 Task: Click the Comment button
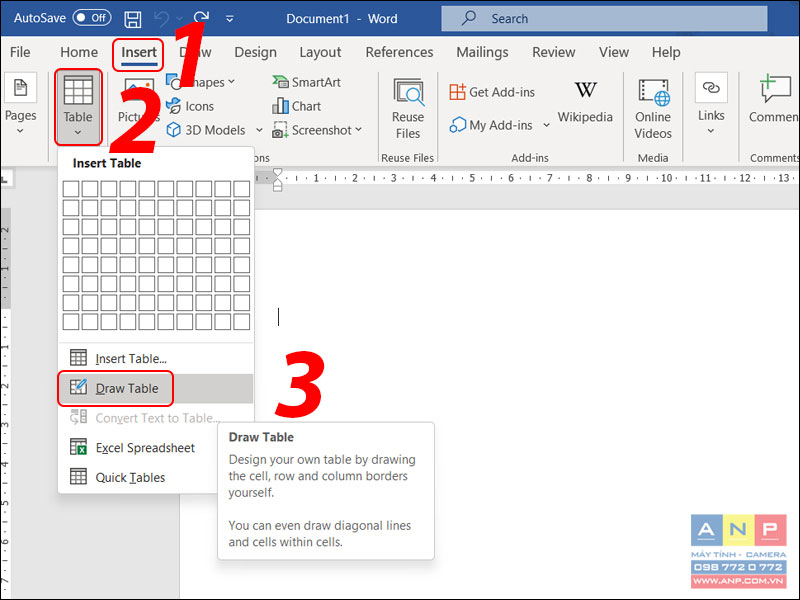point(773,99)
